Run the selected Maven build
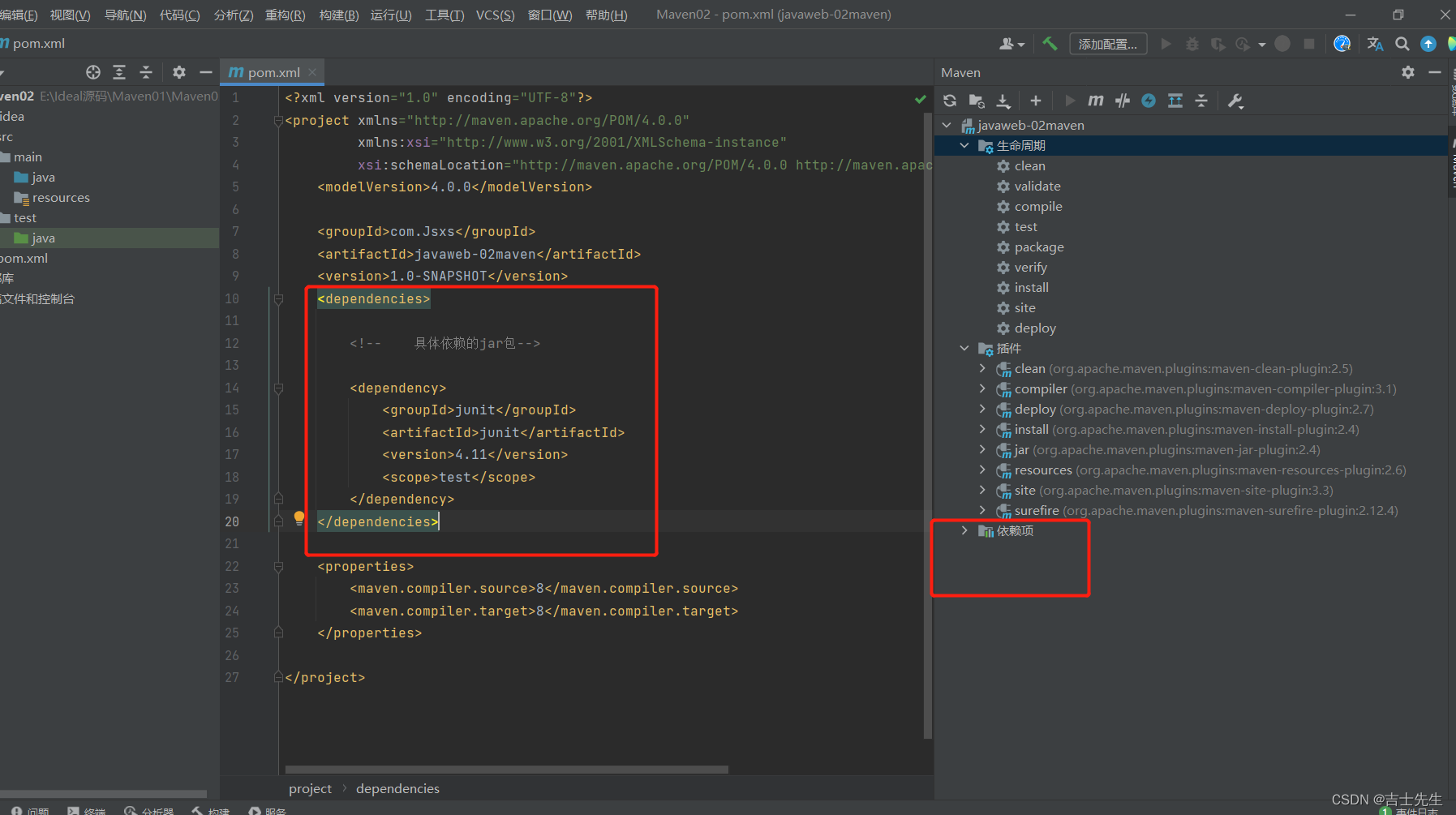This screenshot has height=815, width=1456. point(1070,101)
